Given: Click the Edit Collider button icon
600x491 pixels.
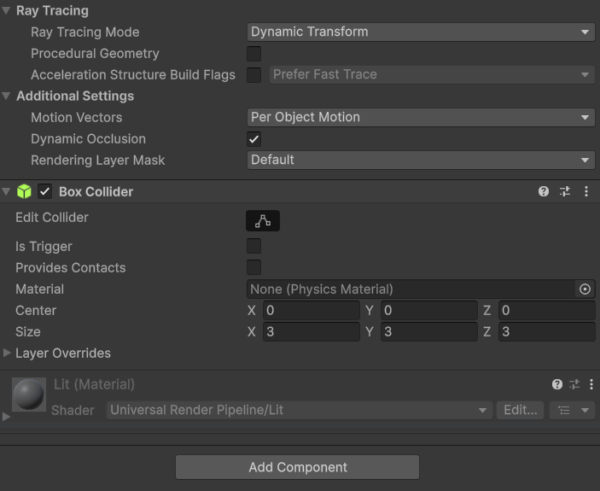Looking at the screenshot, I should (x=263, y=221).
